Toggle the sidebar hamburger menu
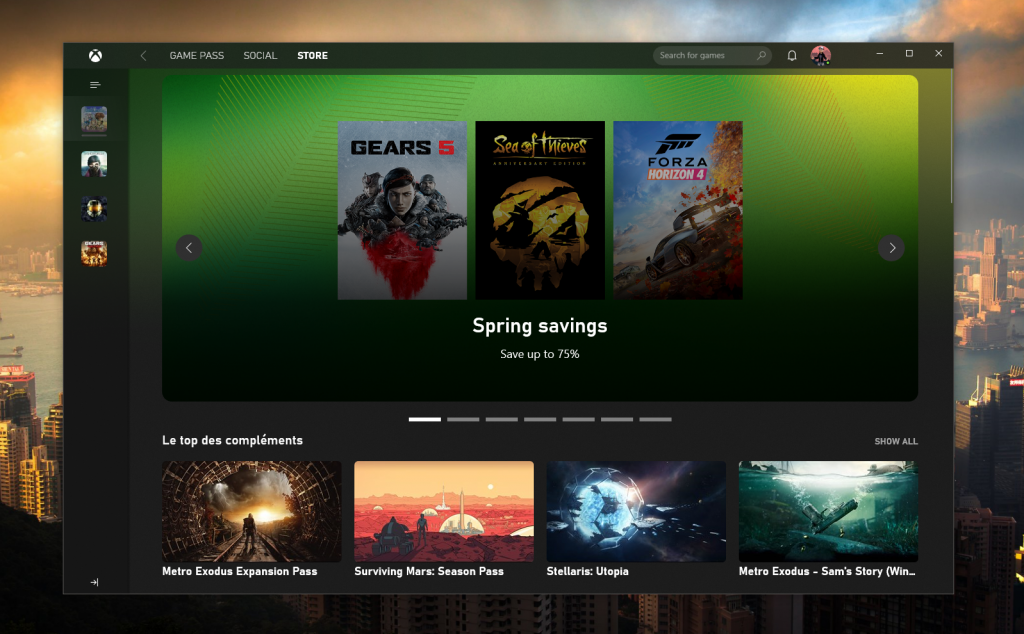Viewport: 1024px width, 634px height. point(95,85)
